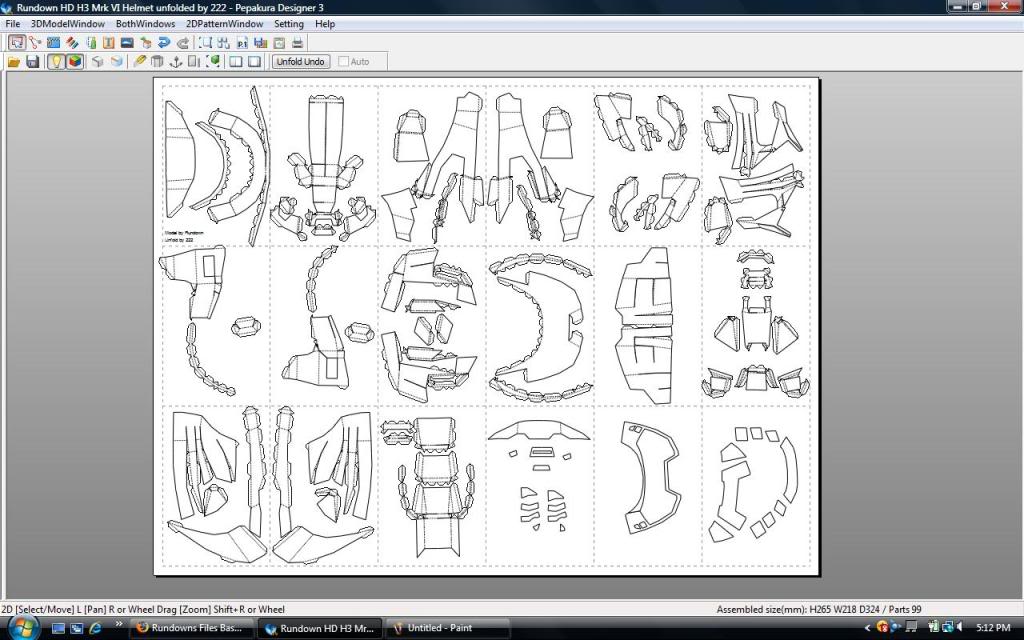Screen dimensions: 1024x640
Task: Click the printer icon
Action: coord(297,42)
